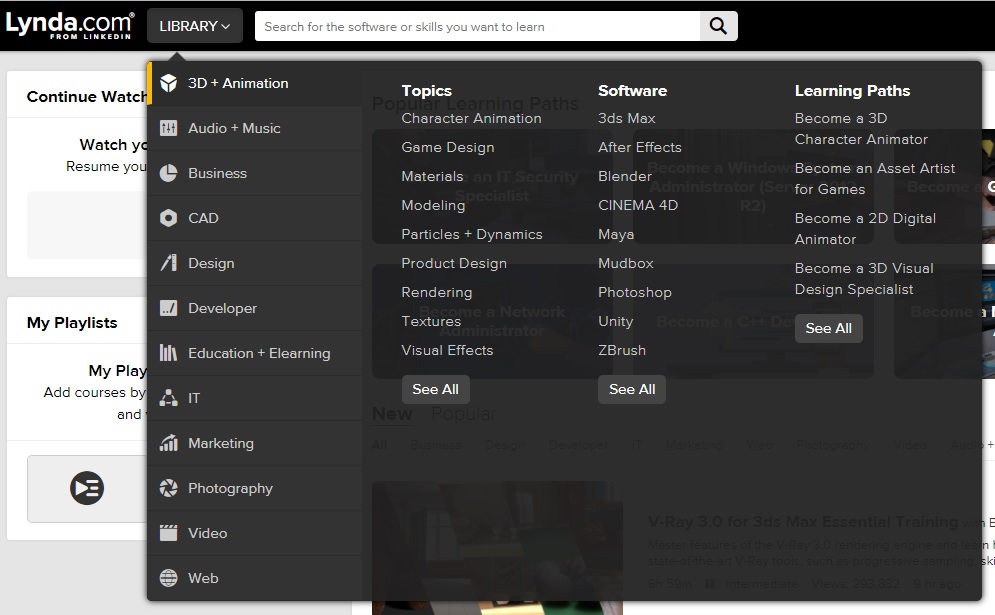Image resolution: width=995 pixels, height=615 pixels.
Task: Focus the course search input field
Action: 475,26
